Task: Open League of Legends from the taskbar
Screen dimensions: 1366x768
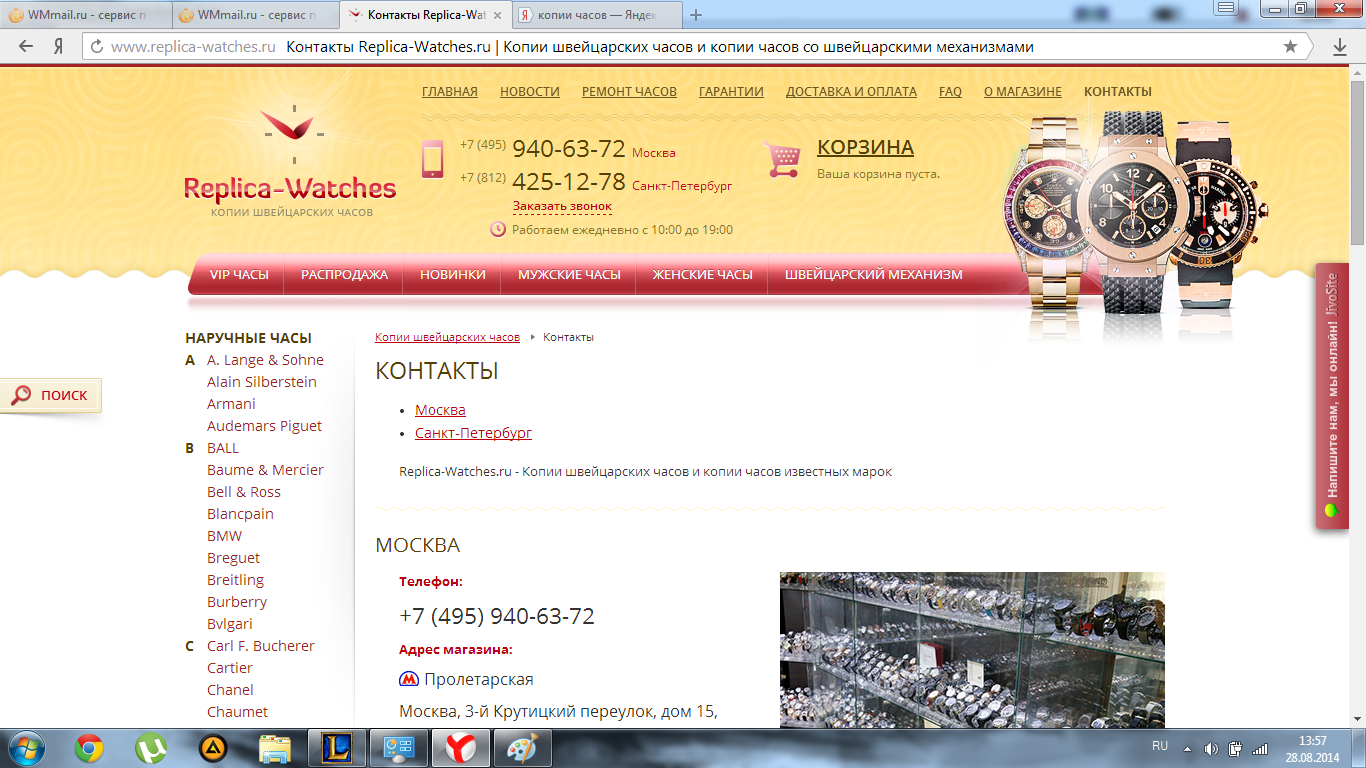Action: point(337,748)
